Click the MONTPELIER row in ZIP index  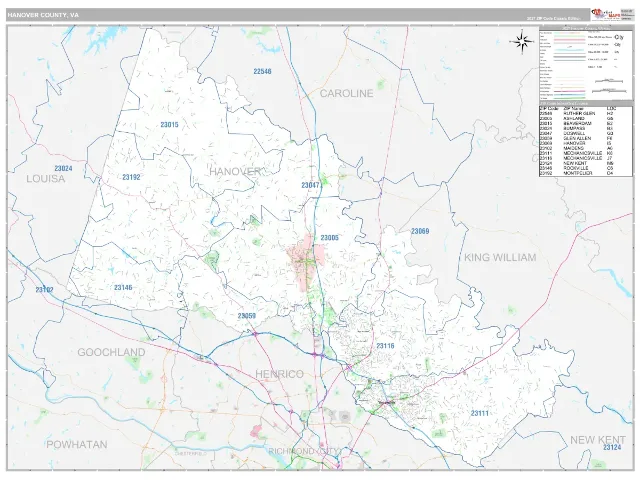coord(585,173)
